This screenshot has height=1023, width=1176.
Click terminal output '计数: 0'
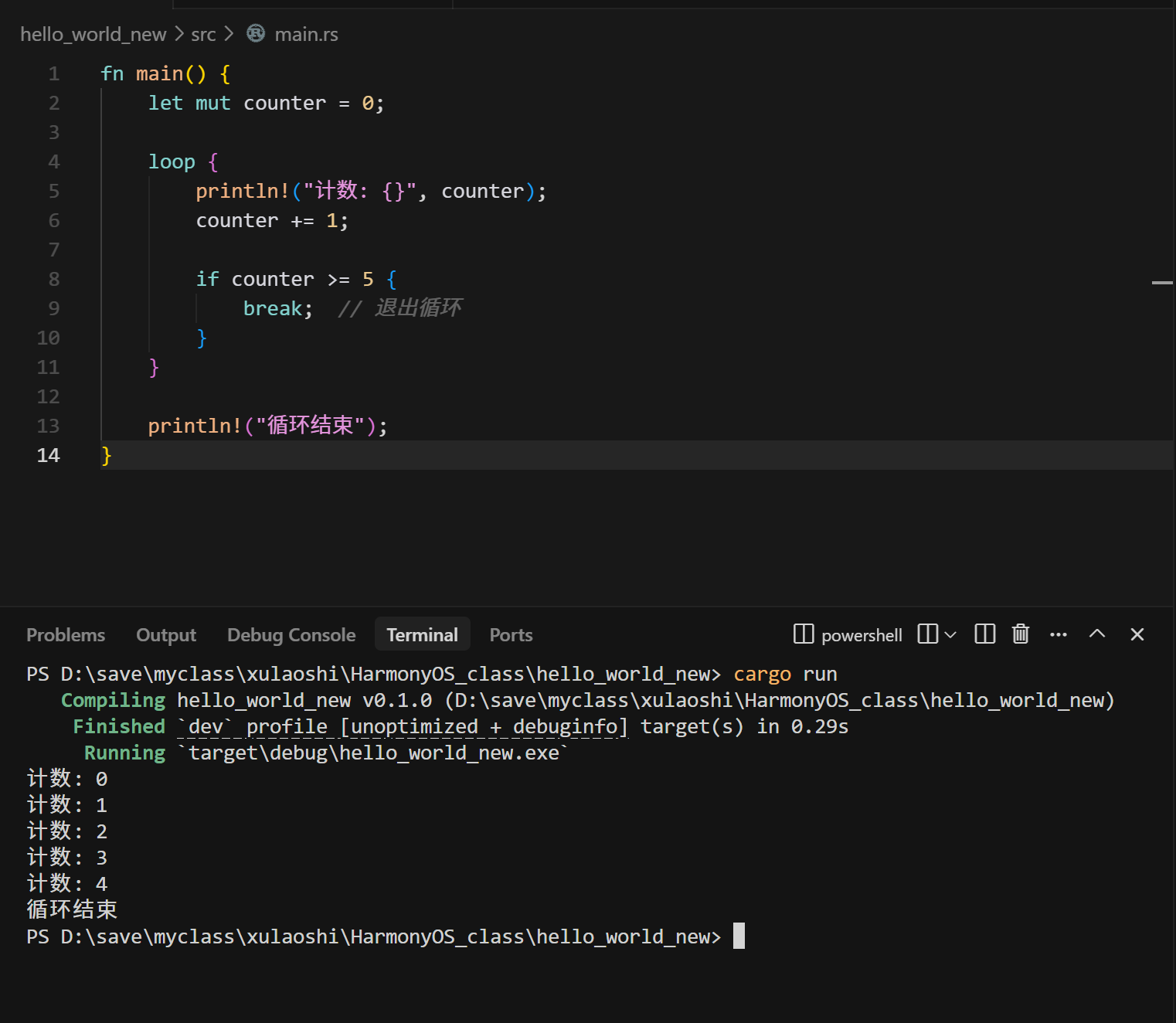67,779
